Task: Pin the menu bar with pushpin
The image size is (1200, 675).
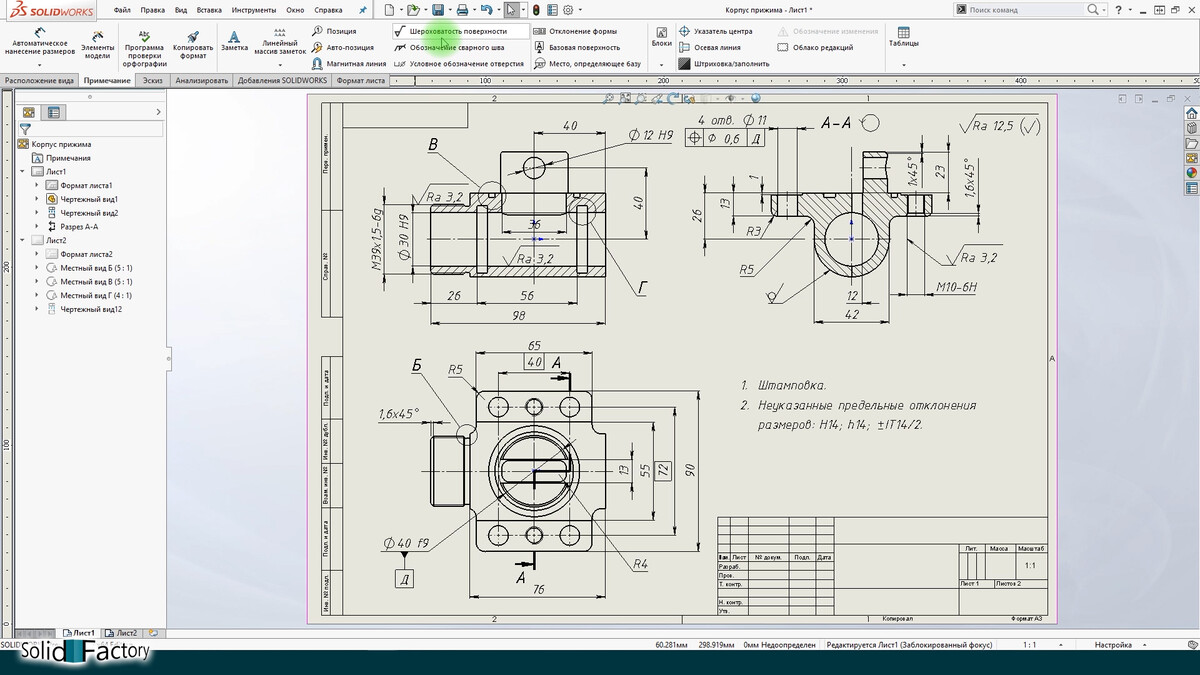Action: 362,9
